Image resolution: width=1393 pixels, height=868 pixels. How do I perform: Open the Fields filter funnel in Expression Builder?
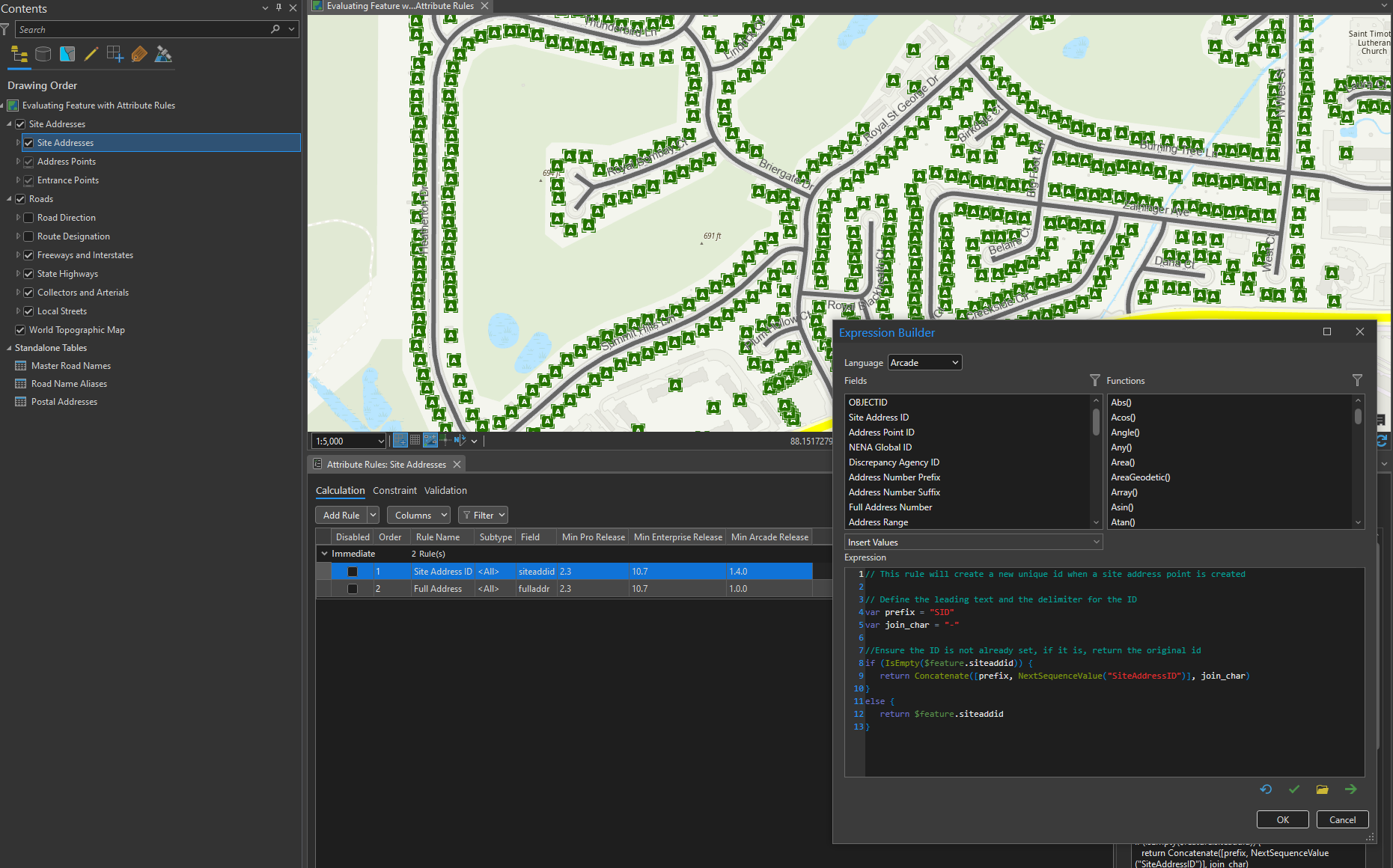[x=1095, y=380]
